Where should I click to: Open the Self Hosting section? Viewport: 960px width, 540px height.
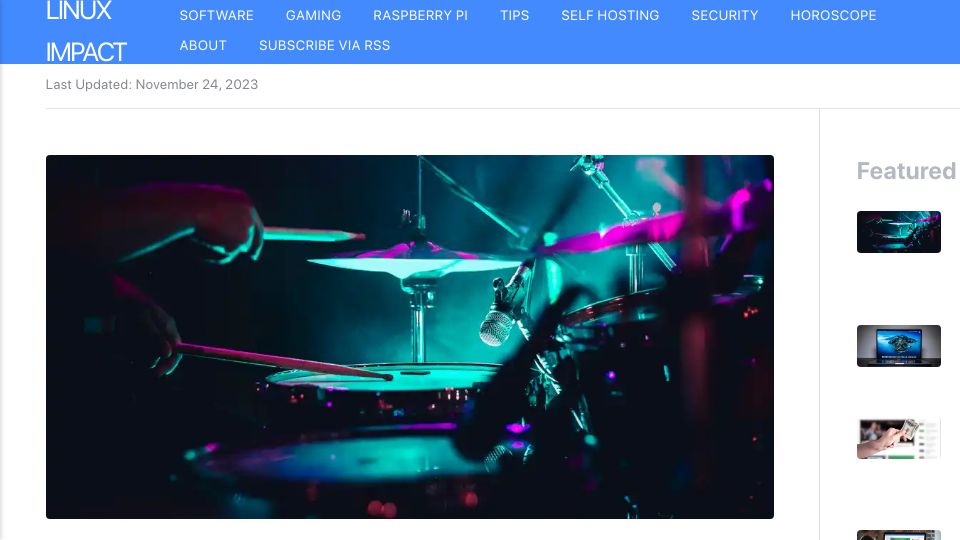coord(610,15)
